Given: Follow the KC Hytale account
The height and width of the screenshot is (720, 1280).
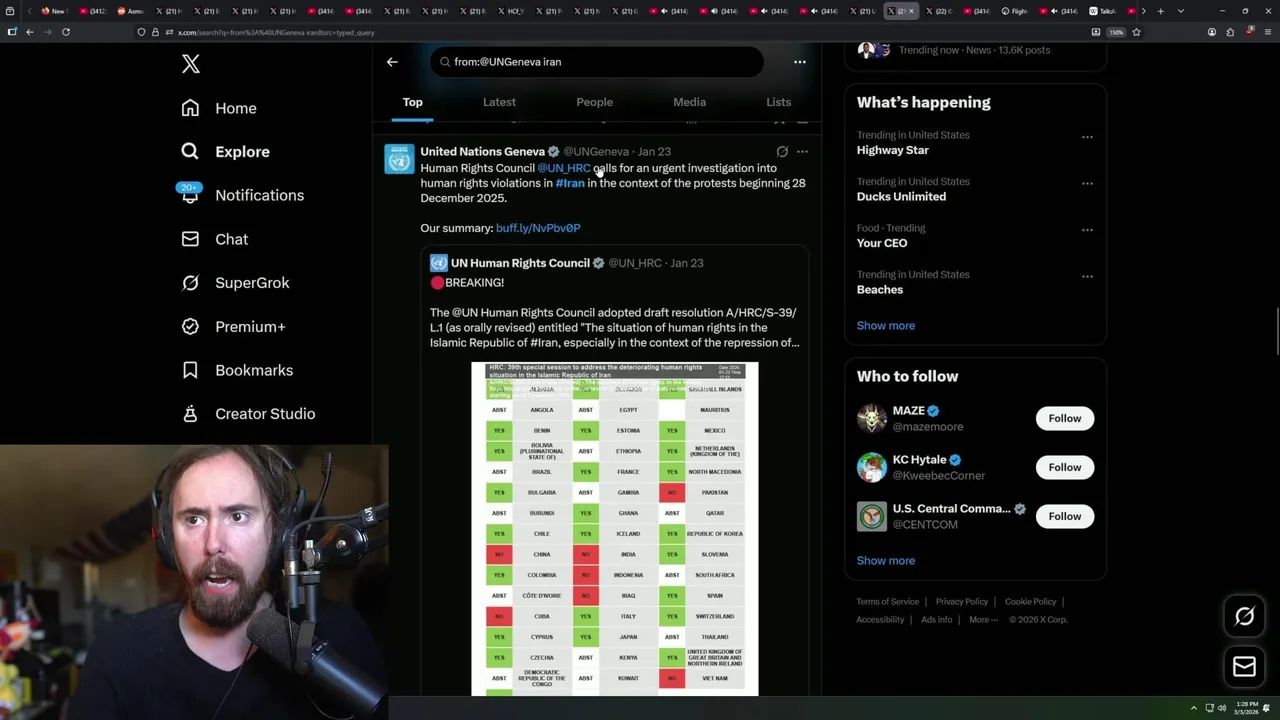Looking at the screenshot, I should pos(1064,467).
